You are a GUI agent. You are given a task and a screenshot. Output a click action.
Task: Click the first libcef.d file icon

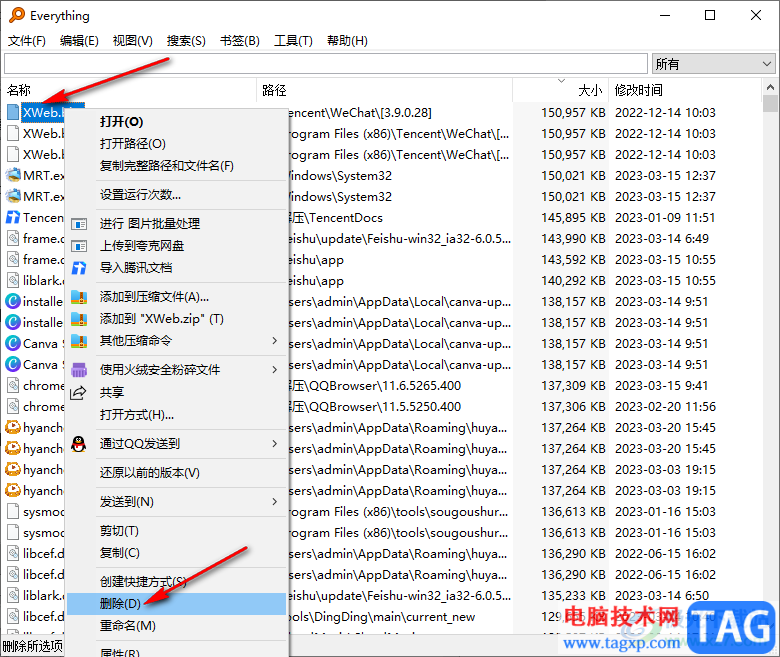click(13, 553)
